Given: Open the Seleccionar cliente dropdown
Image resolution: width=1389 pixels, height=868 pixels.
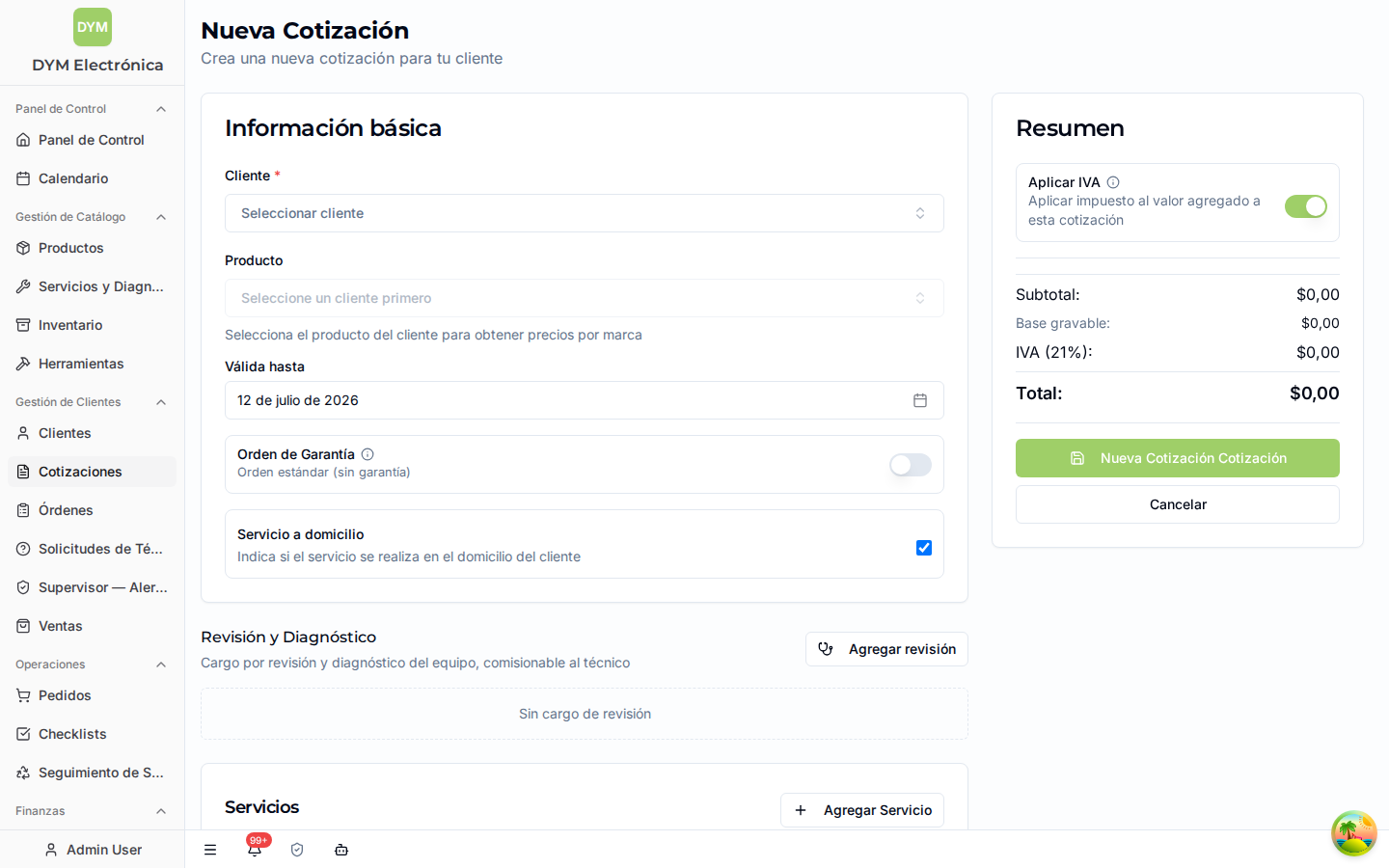Looking at the screenshot, I should click(x=585, y=213).
